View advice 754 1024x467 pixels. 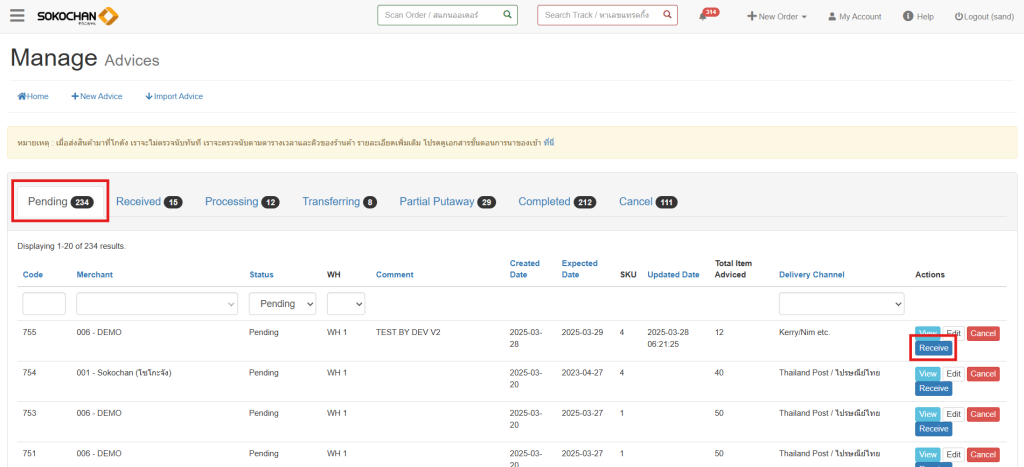tap(927, 374)
